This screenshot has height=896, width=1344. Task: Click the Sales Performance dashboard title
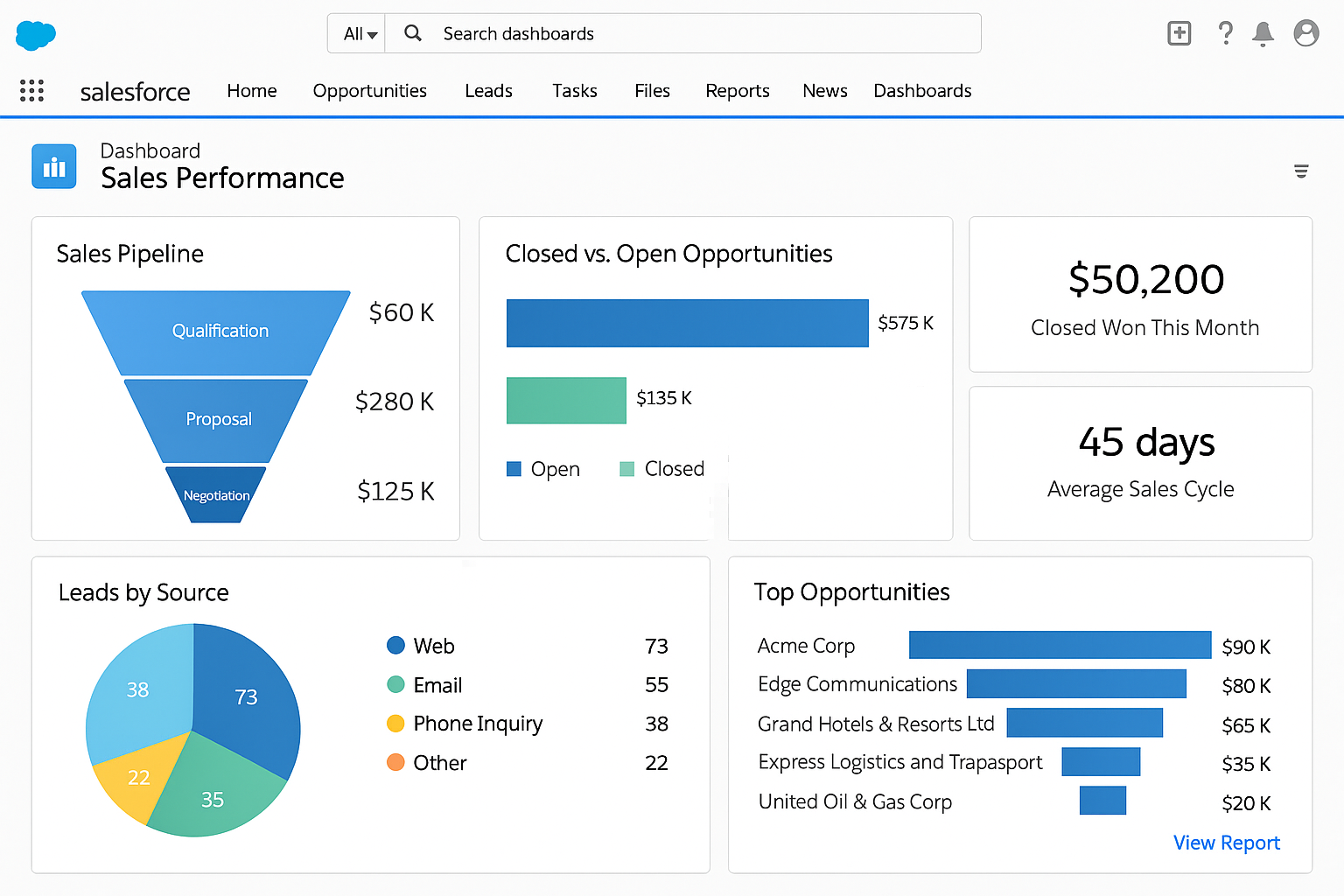pyautogui.click(x=222, y=178)
